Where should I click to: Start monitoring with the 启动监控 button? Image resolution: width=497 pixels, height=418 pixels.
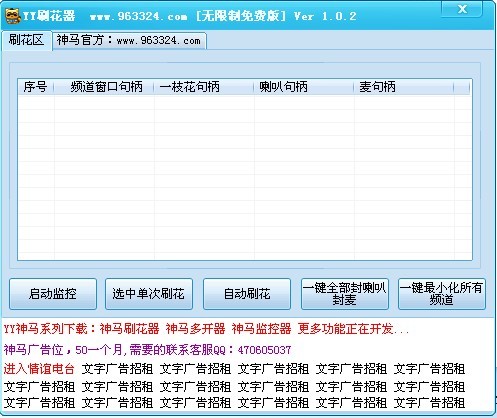pyautogui.click(x=53, y=294)
